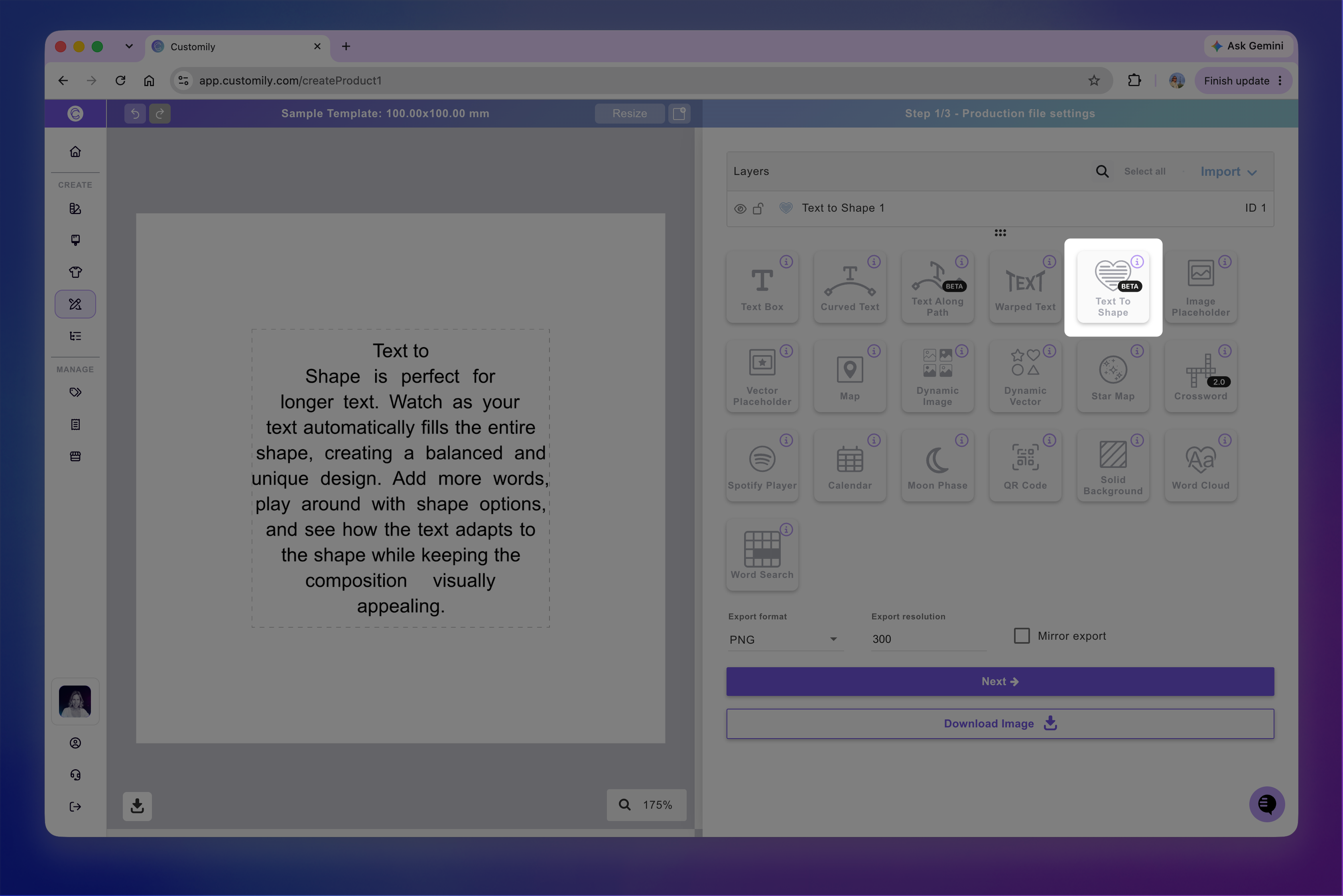
Task: Open a new browser tab
Action: [346, 46]
